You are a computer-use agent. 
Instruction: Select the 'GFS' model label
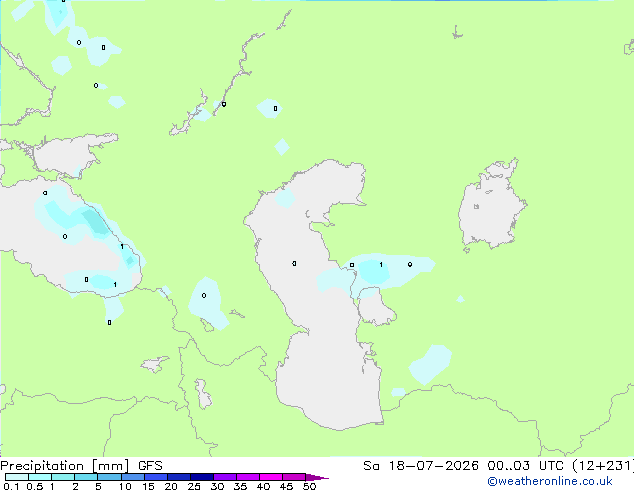coord(150,466)
